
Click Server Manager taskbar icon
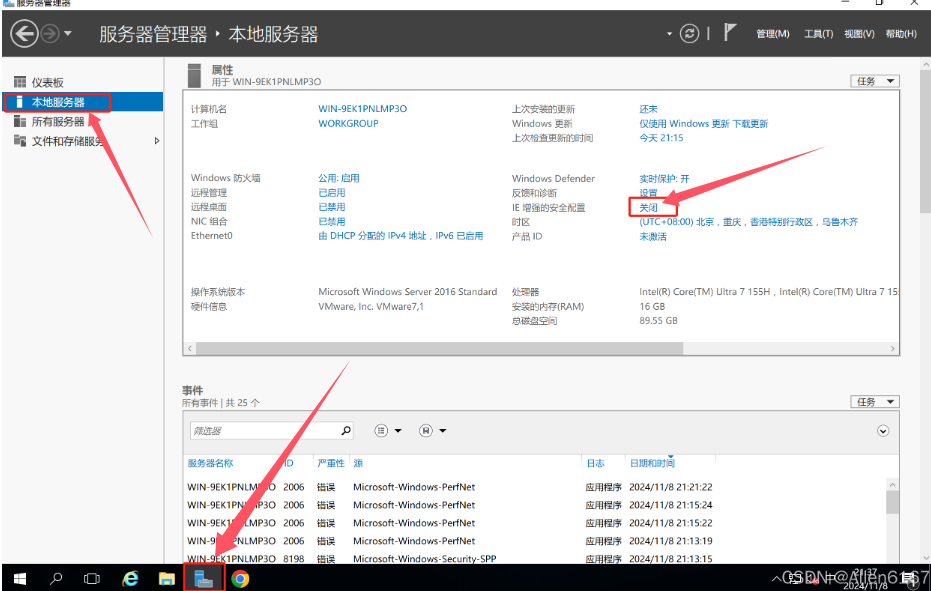coord(204,578)
